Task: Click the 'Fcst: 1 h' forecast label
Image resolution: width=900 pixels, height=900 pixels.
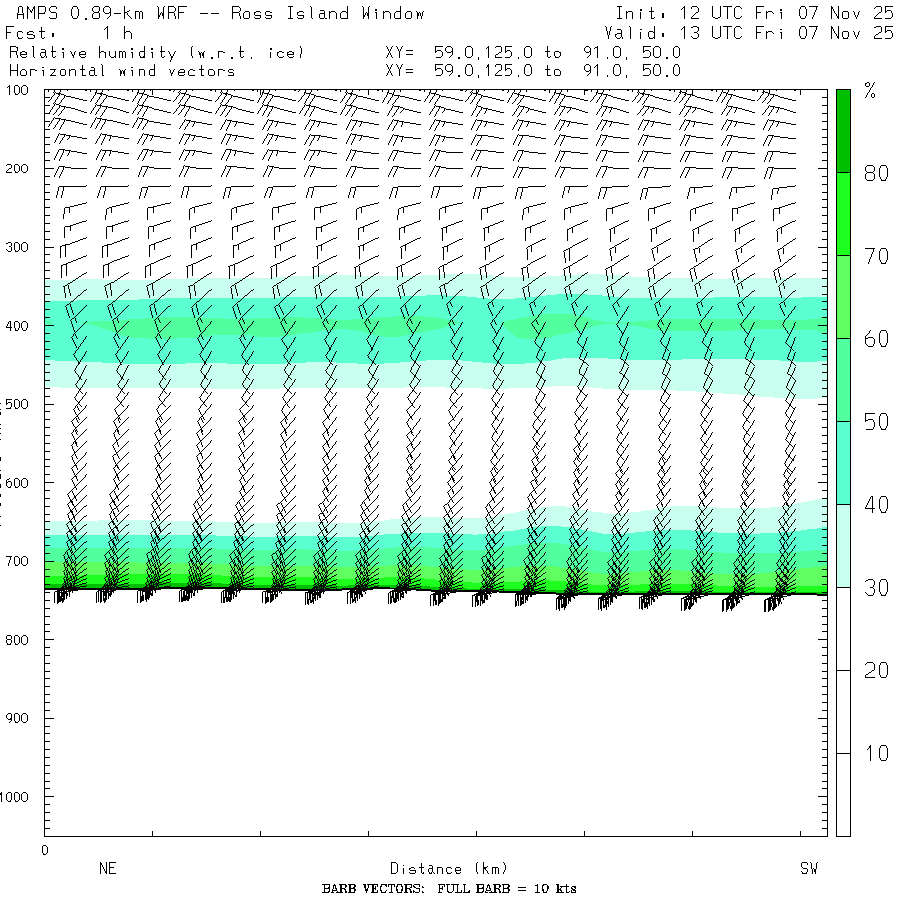Action: click(68, 33)
